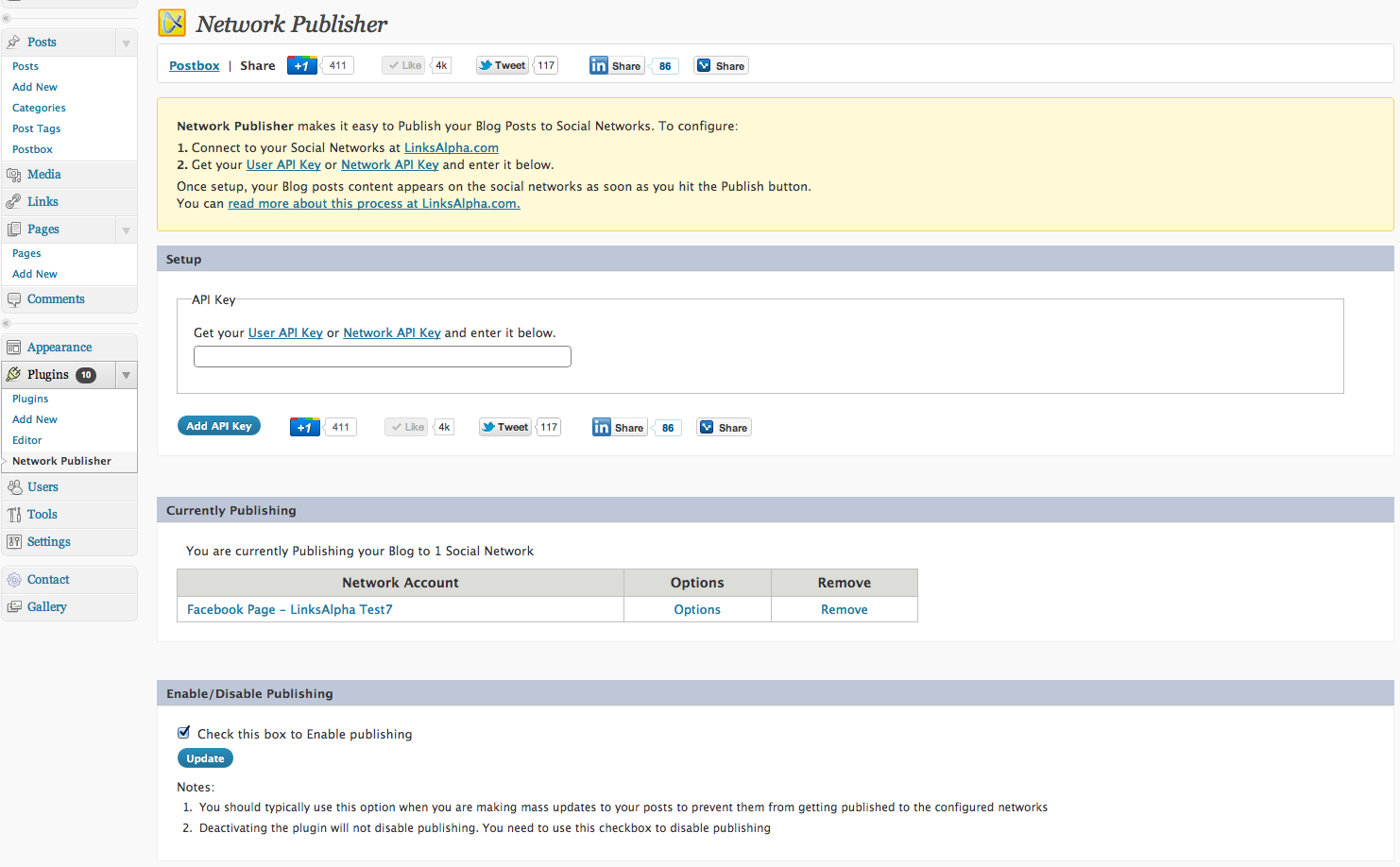The width and height of the screenshot is (1400, 867).
Task: Open Editor under Plugins
Action: pos(26,440)
